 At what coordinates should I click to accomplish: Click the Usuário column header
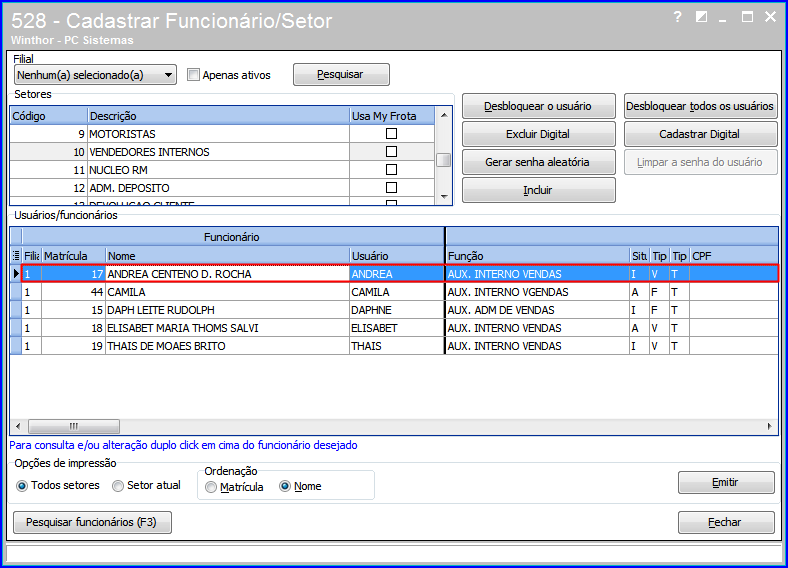[x=397, y=256]
